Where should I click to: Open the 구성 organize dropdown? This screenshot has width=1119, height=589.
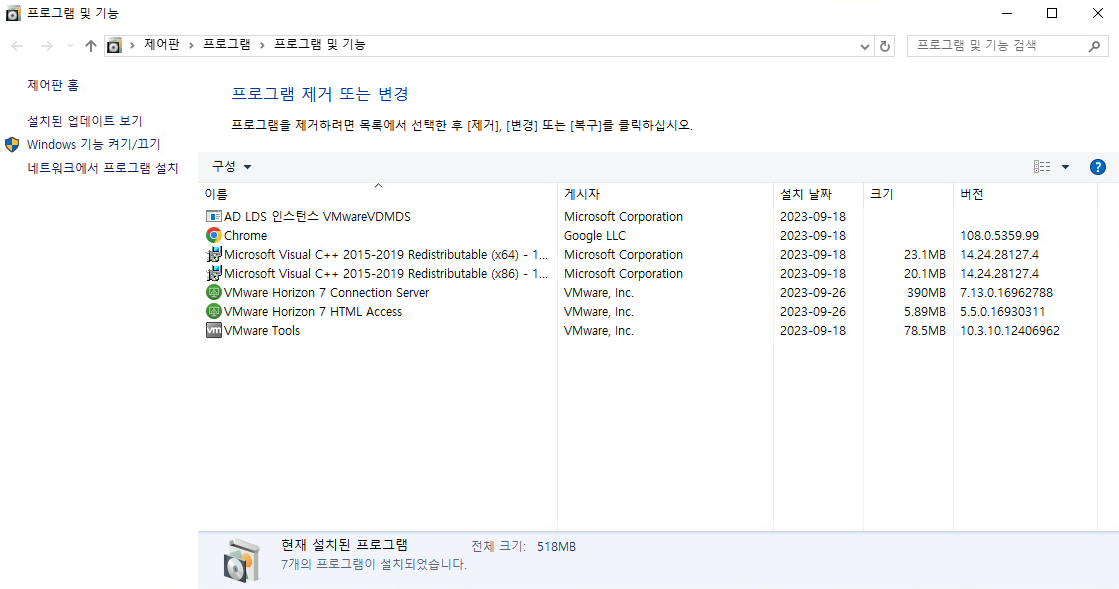231,166
